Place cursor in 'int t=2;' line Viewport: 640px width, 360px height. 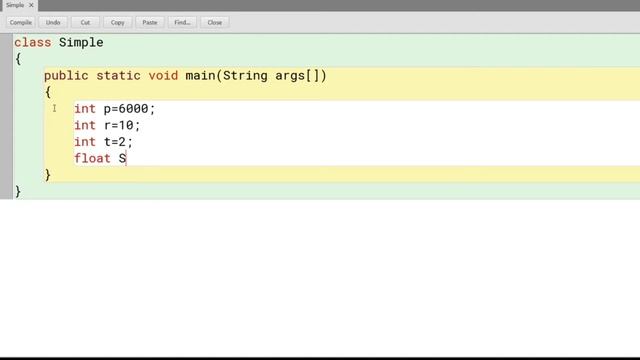click(x=103, y=142)
